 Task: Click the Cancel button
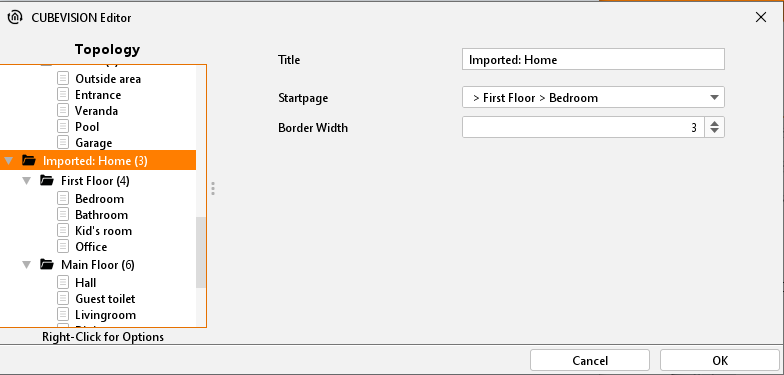(590, 360)
